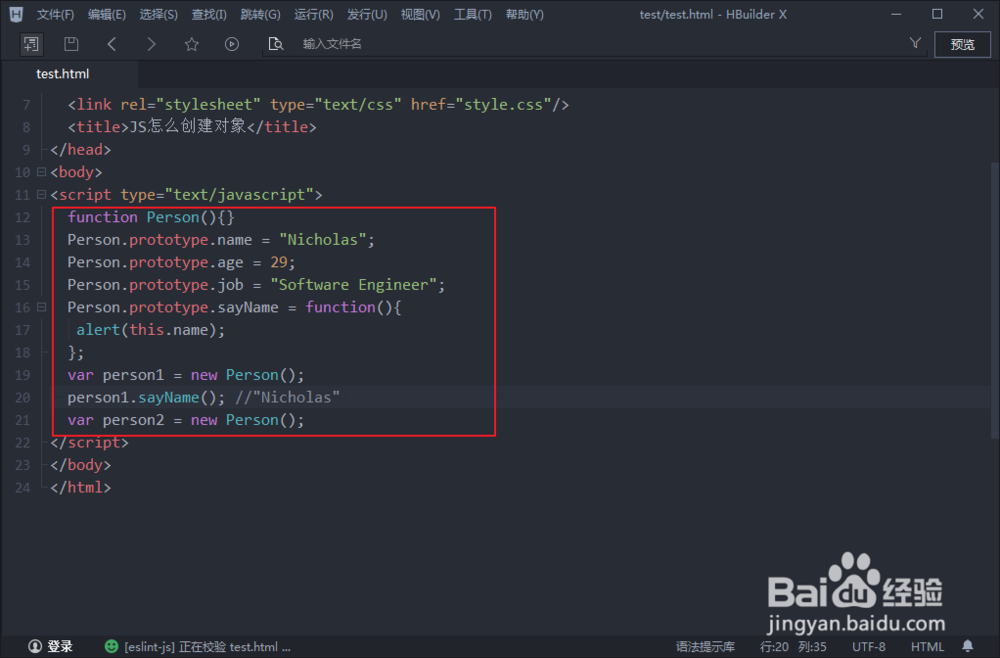
Task: Collapse the script tag fold on line 11
Action: tap(41, 194)
